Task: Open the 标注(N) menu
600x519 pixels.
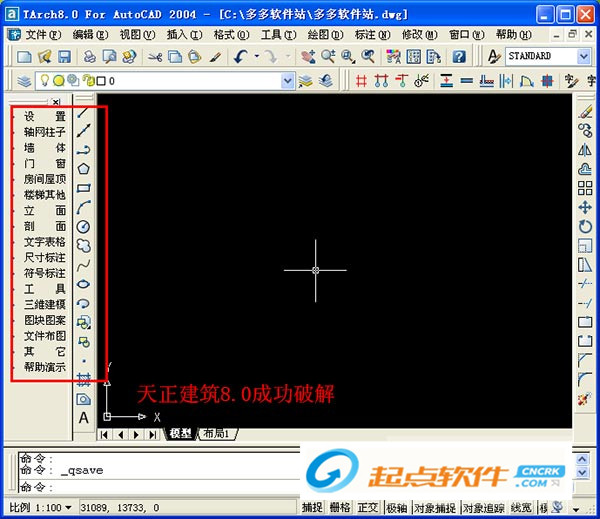Action: coord(372,35)
